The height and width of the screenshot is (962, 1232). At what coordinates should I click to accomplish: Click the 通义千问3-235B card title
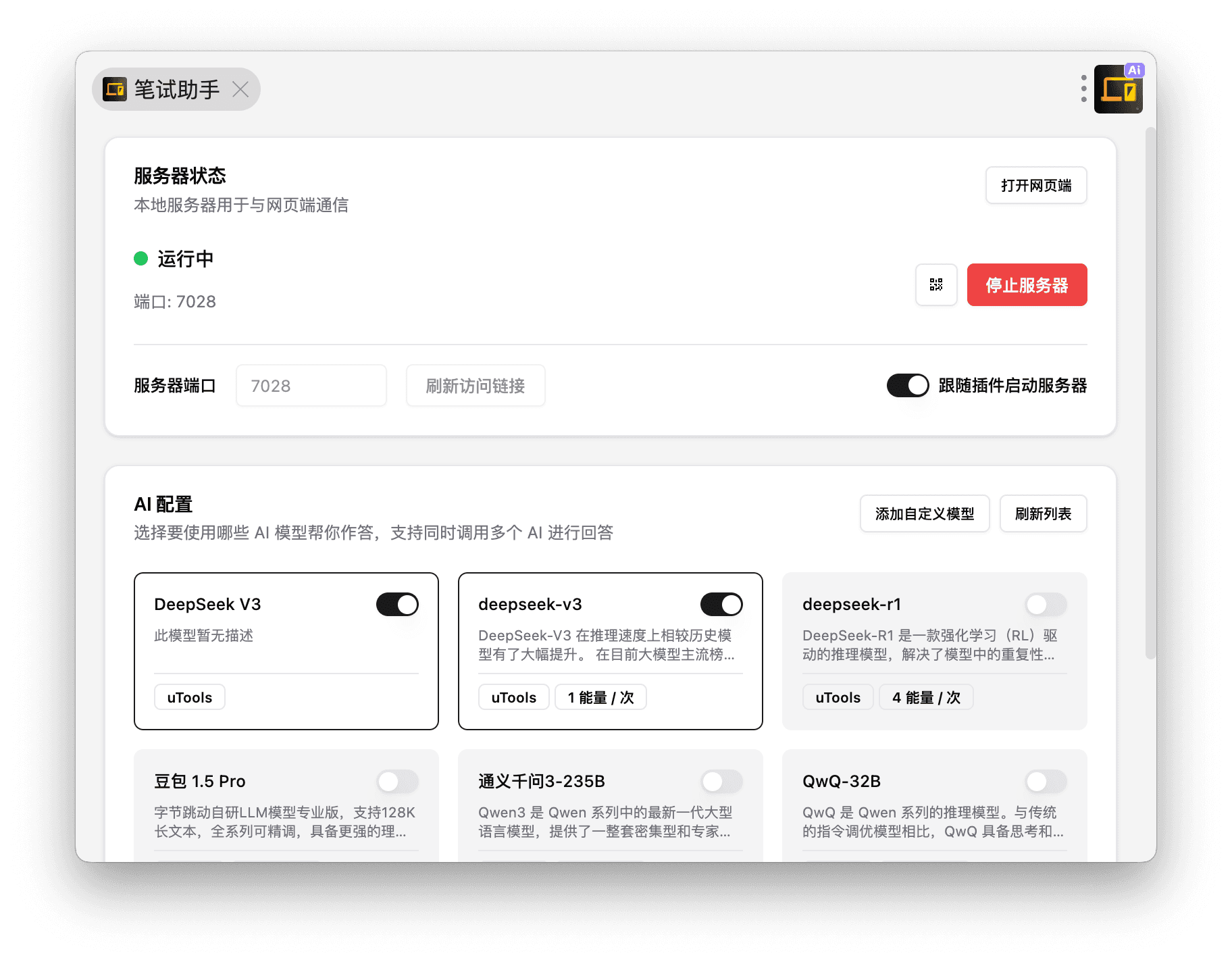(x=542, y=781)
